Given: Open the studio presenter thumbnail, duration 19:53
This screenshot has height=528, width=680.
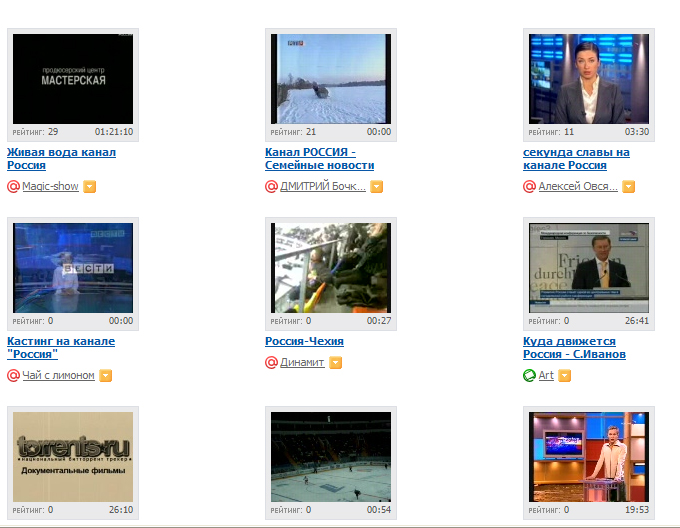Looking at the screenshot, I should click(x=589, y=457).
